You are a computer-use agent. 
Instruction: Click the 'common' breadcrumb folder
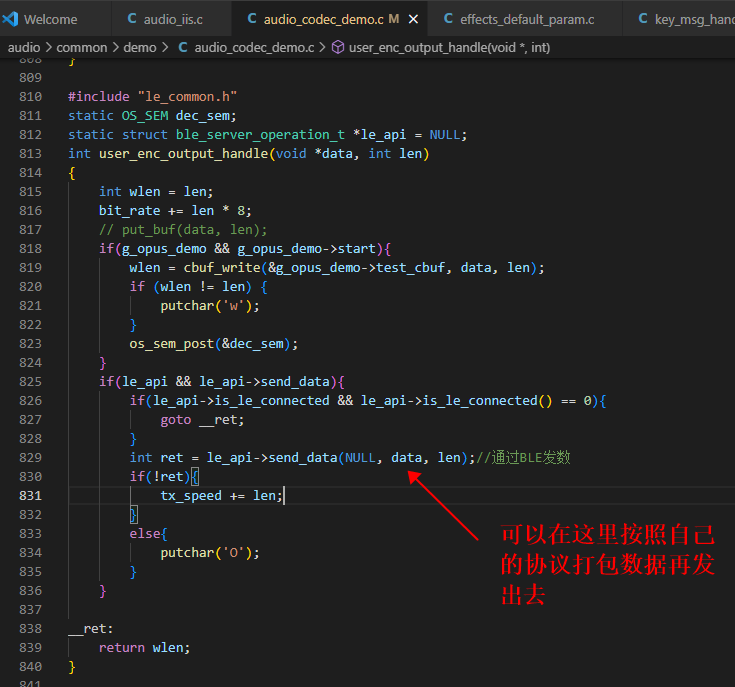[82, 47]
